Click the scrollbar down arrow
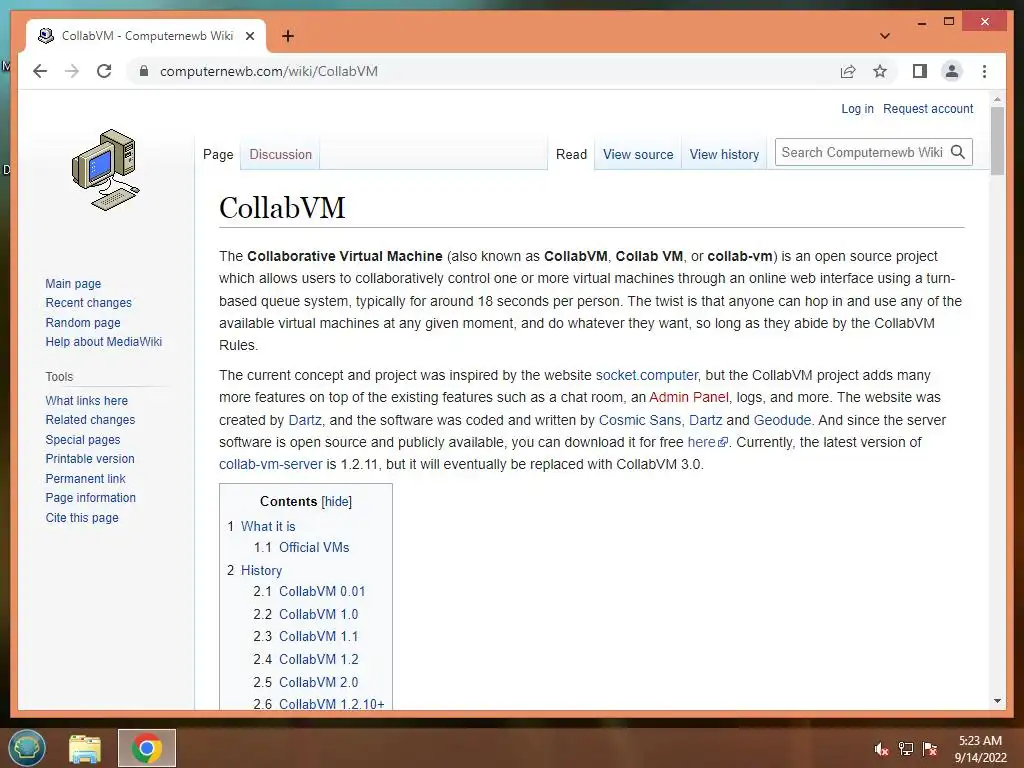The width and height of the screenshot is (1024, 768). point(997,701)
